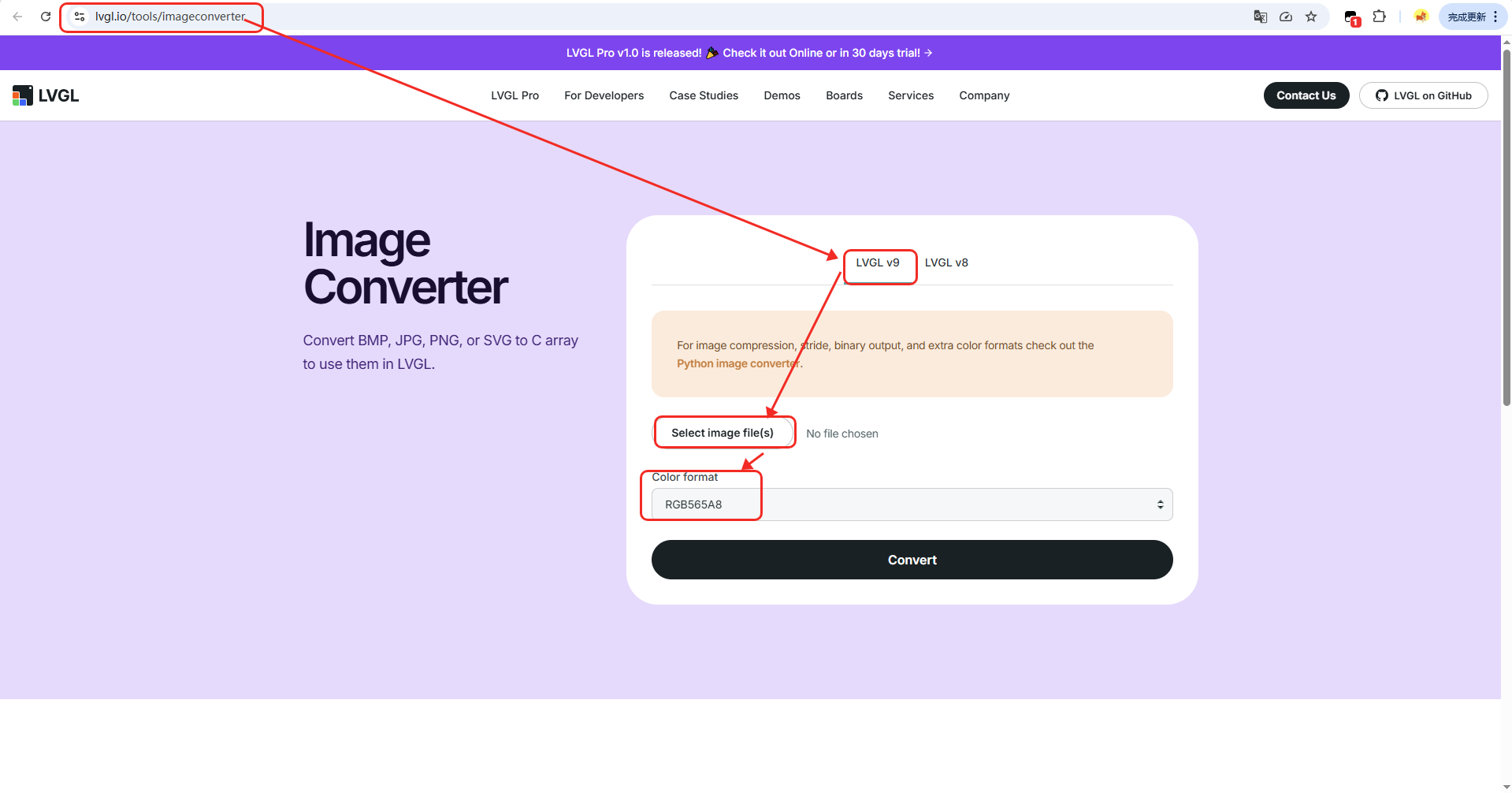1512x793 pixels.
Task: Click the translate page icon
Action: tap(1260, 17)
